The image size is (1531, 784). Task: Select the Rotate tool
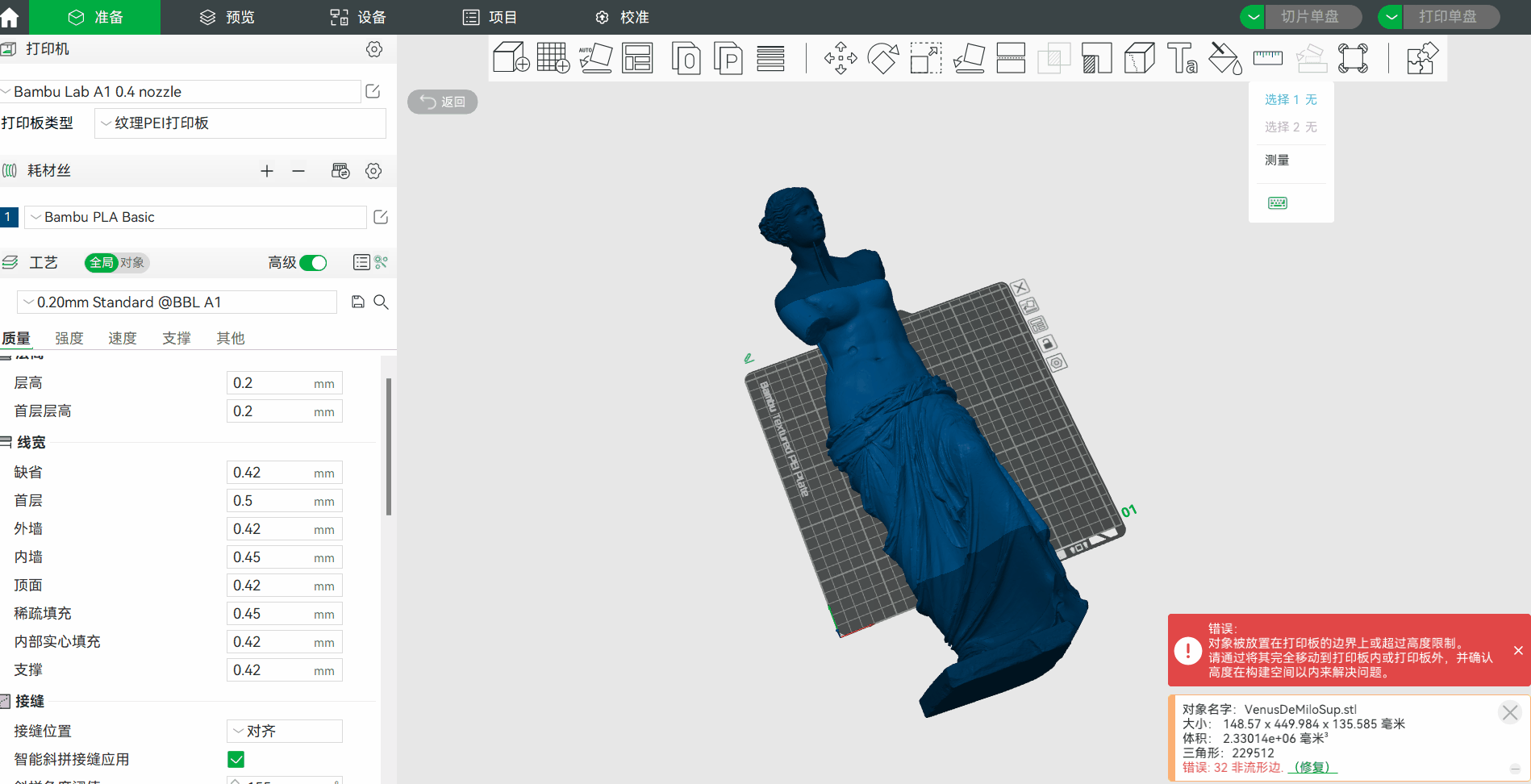883,58
